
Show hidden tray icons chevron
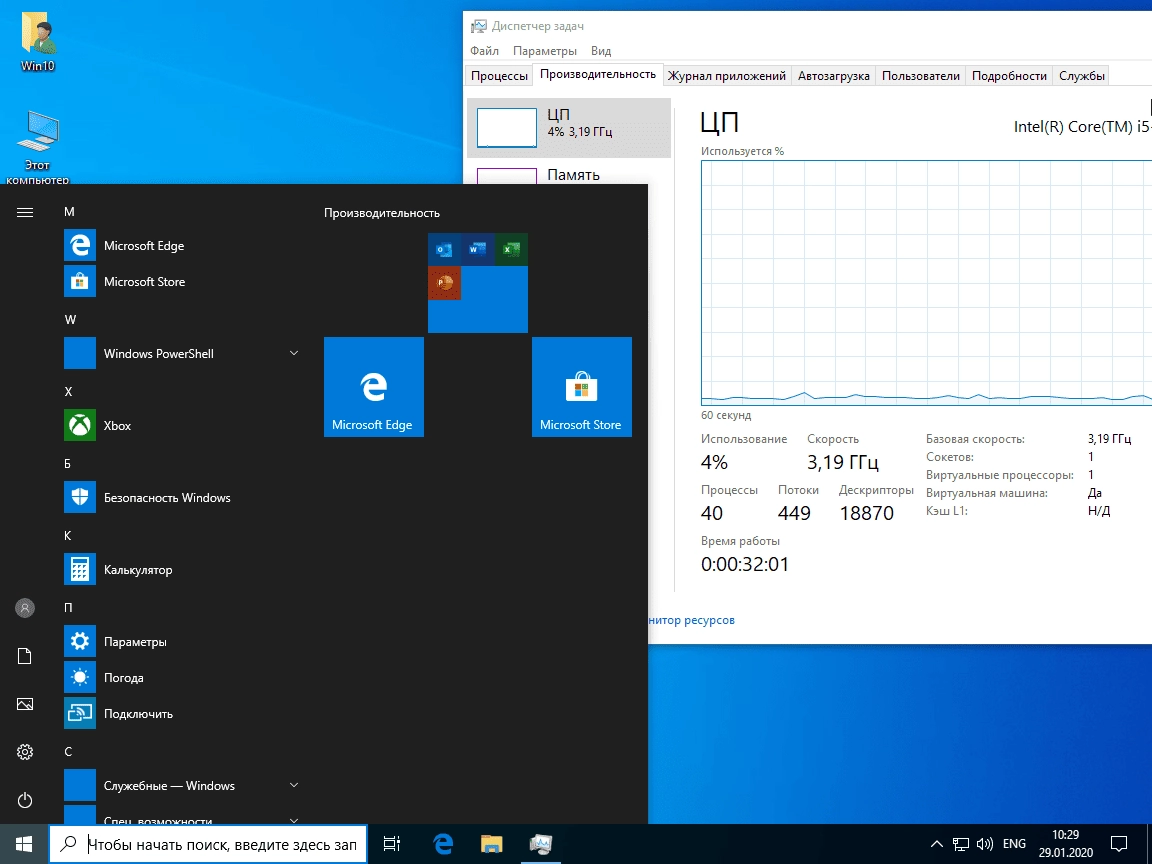pos(937,843)
